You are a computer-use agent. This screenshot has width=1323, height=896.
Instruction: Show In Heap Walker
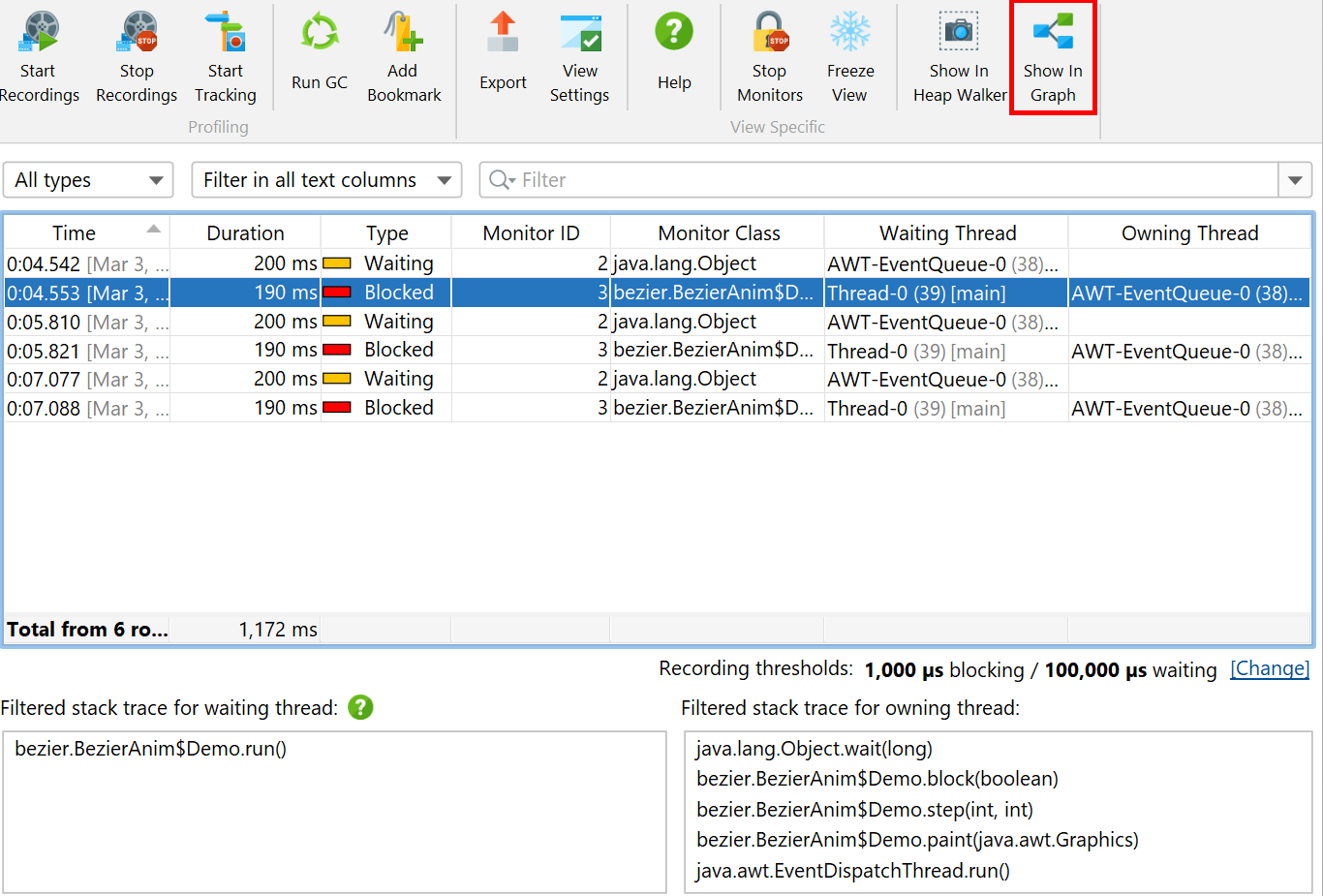tap(959, 58)
